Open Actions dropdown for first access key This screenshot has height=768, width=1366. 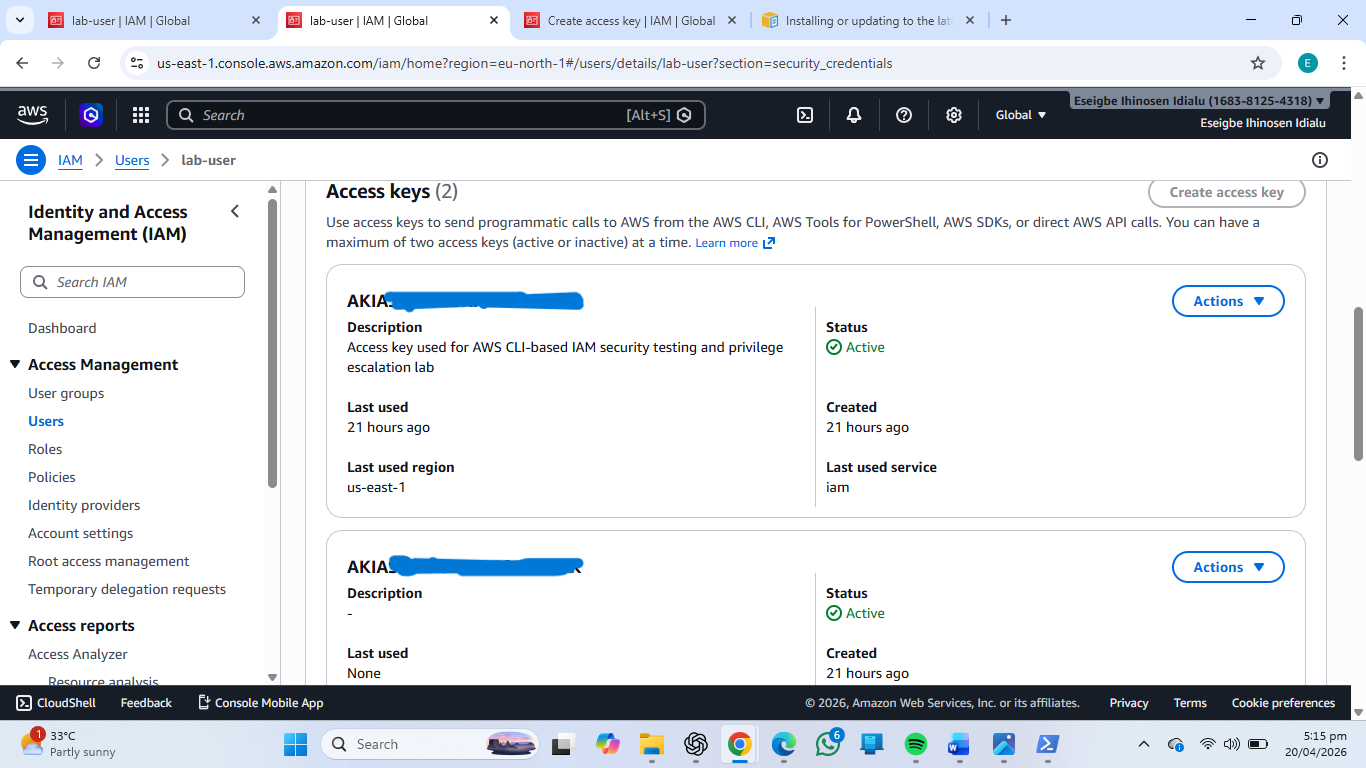[1228, 301]
